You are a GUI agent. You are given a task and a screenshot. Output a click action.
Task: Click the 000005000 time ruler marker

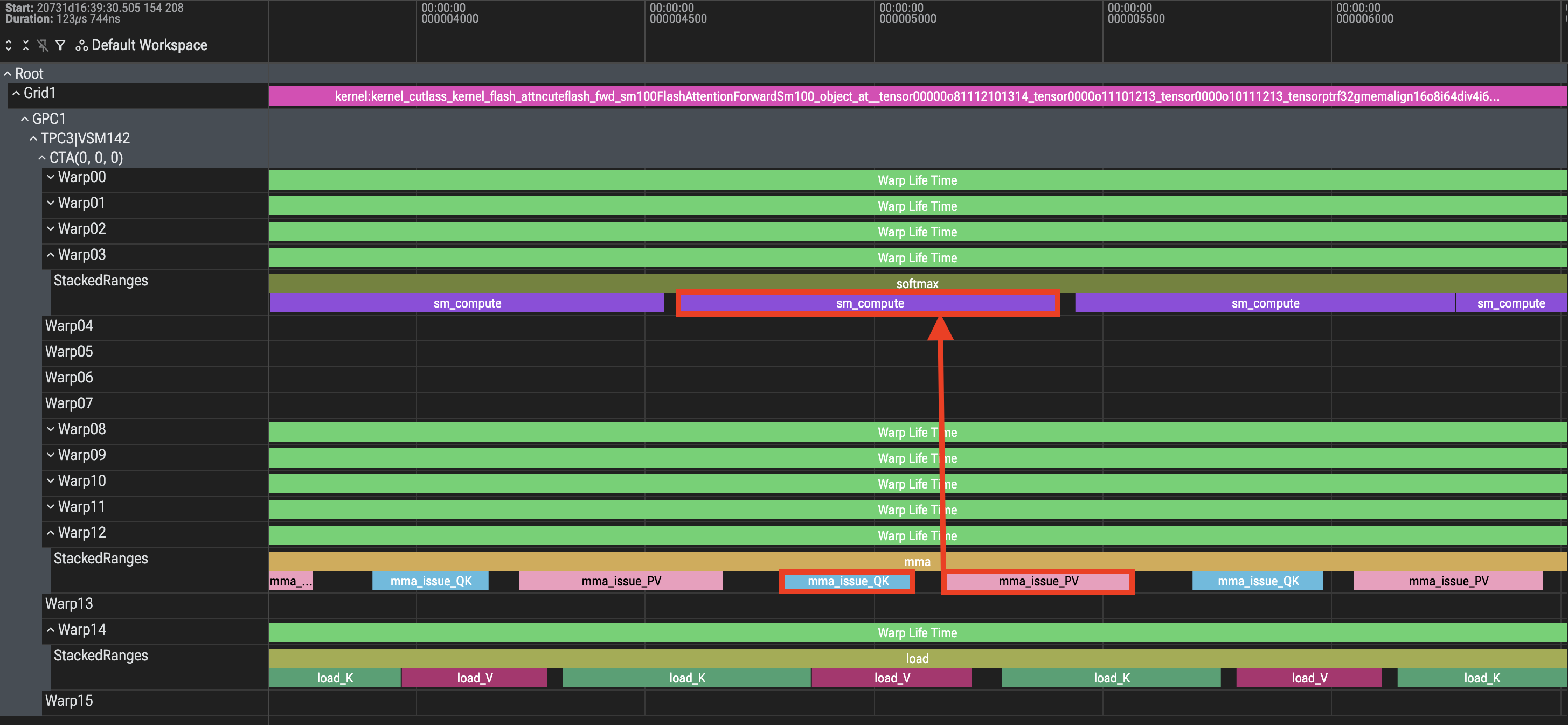(907, 13)
